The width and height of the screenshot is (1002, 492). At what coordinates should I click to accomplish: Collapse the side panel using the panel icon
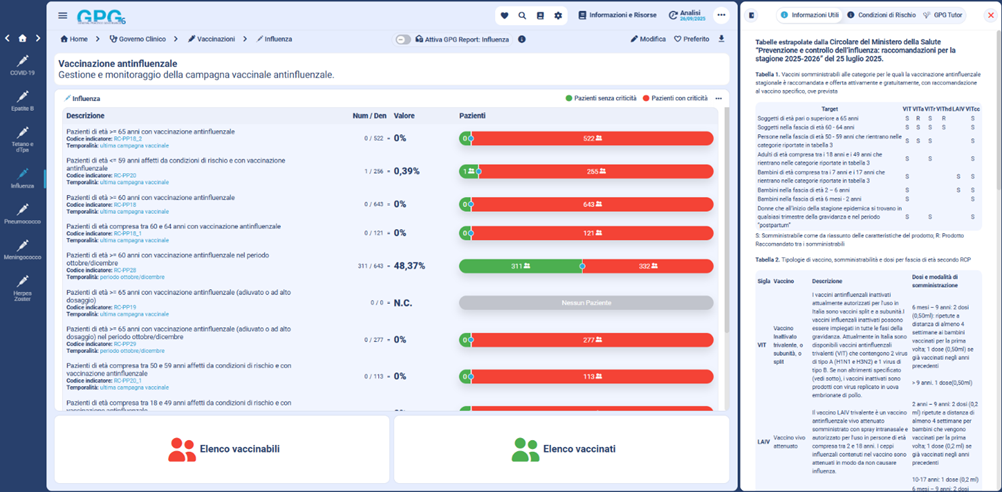[x=753, y=16]
